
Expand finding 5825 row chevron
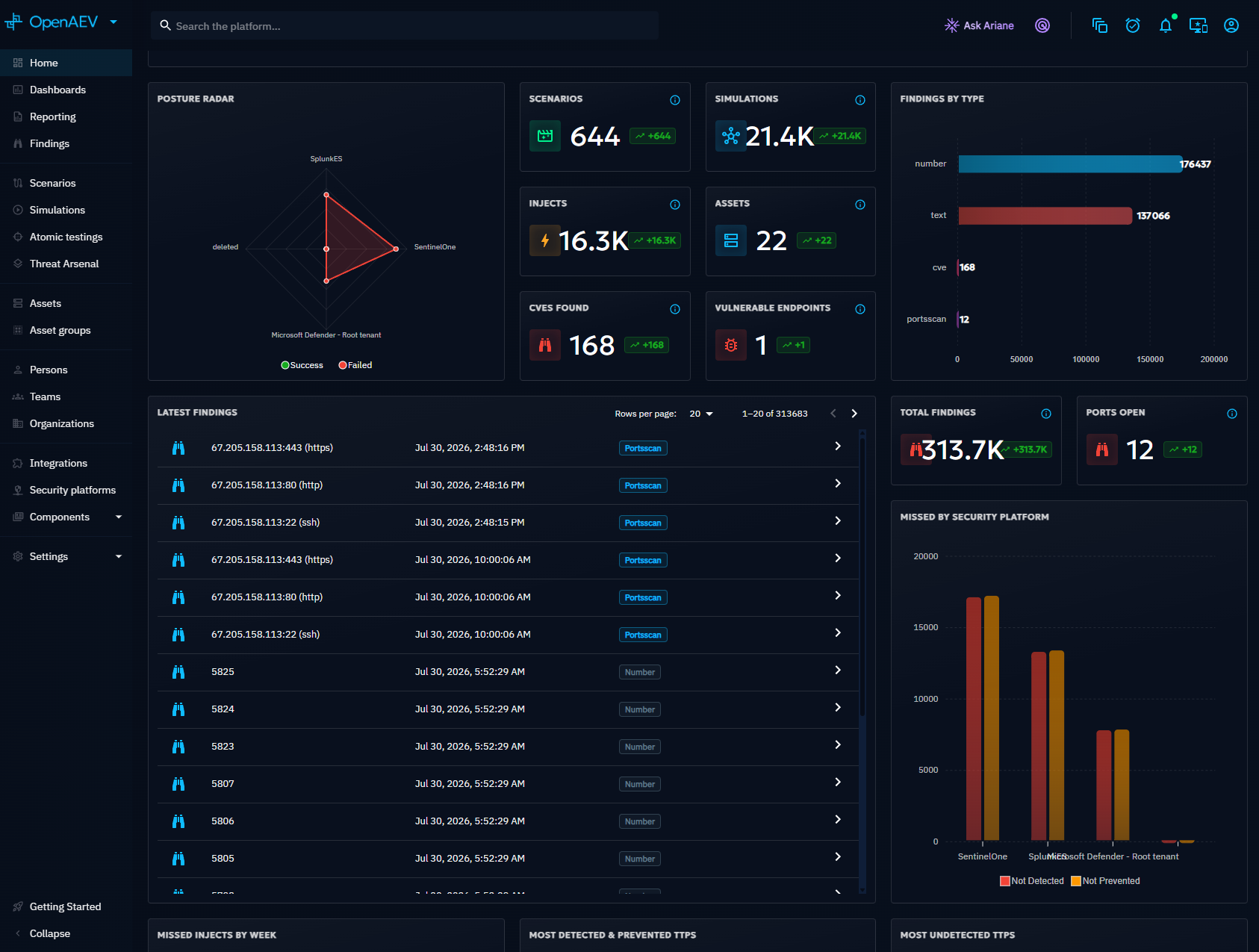[x=838, y=671]
